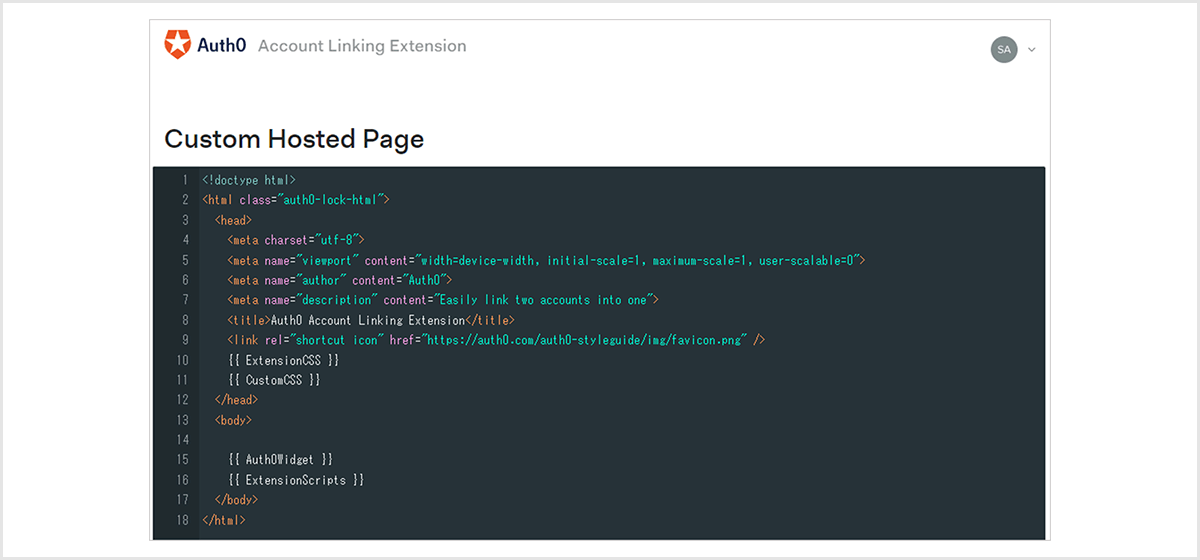Click the Auth0Widget template placeholder
Image resolution: width=1200 pixels, height=560 pixels.
(x=280, y=460)
